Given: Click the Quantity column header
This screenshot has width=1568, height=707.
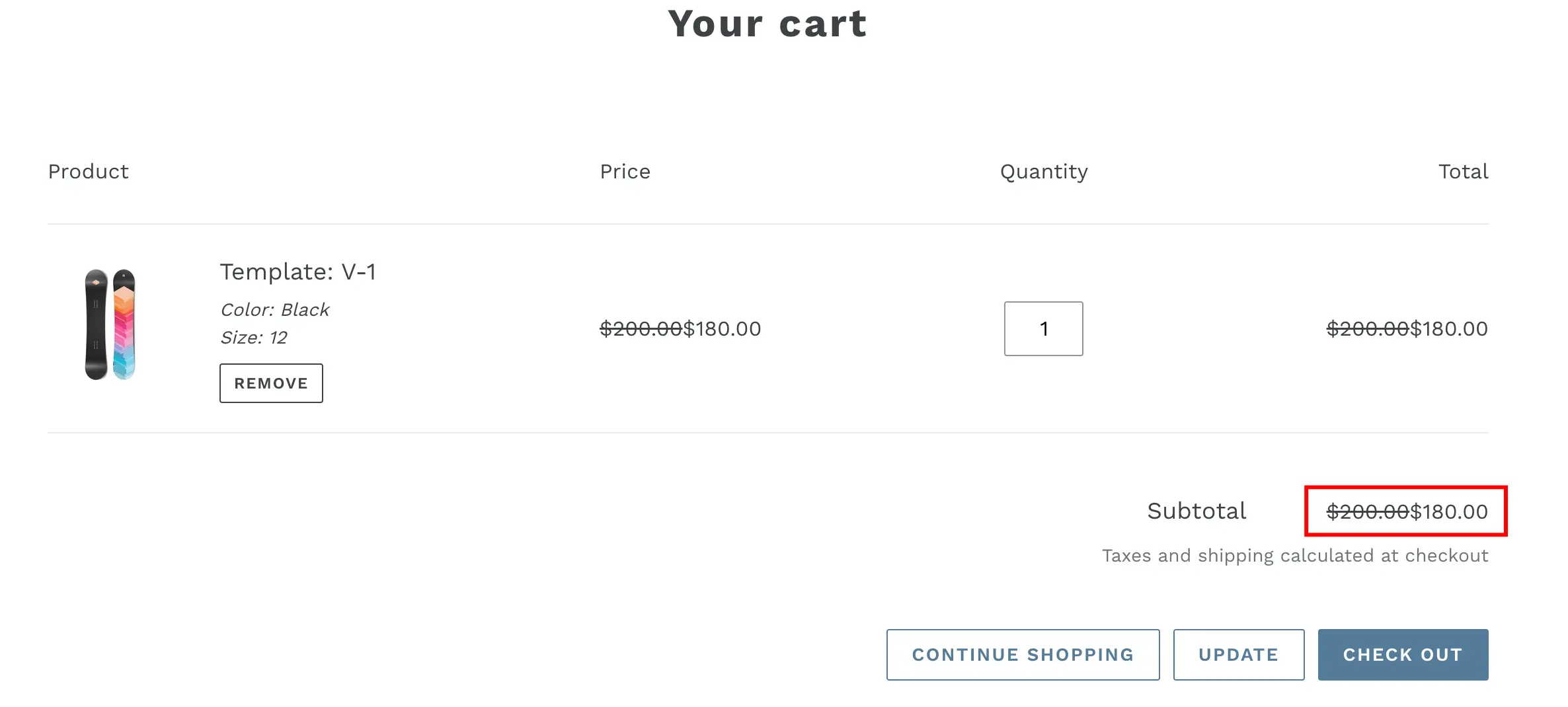Looking at the screenshot, I should pos(1044,172).
